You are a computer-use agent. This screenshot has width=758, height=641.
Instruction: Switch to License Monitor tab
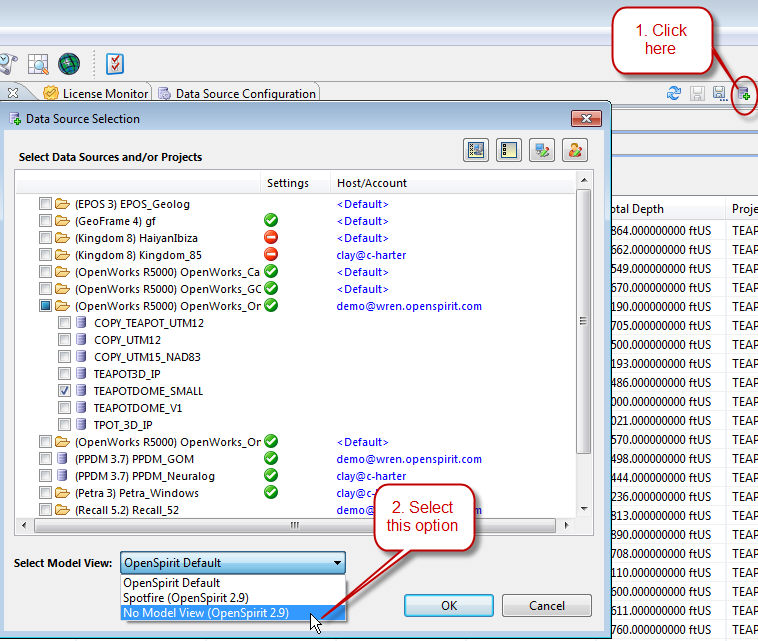[x=96, y=93]
